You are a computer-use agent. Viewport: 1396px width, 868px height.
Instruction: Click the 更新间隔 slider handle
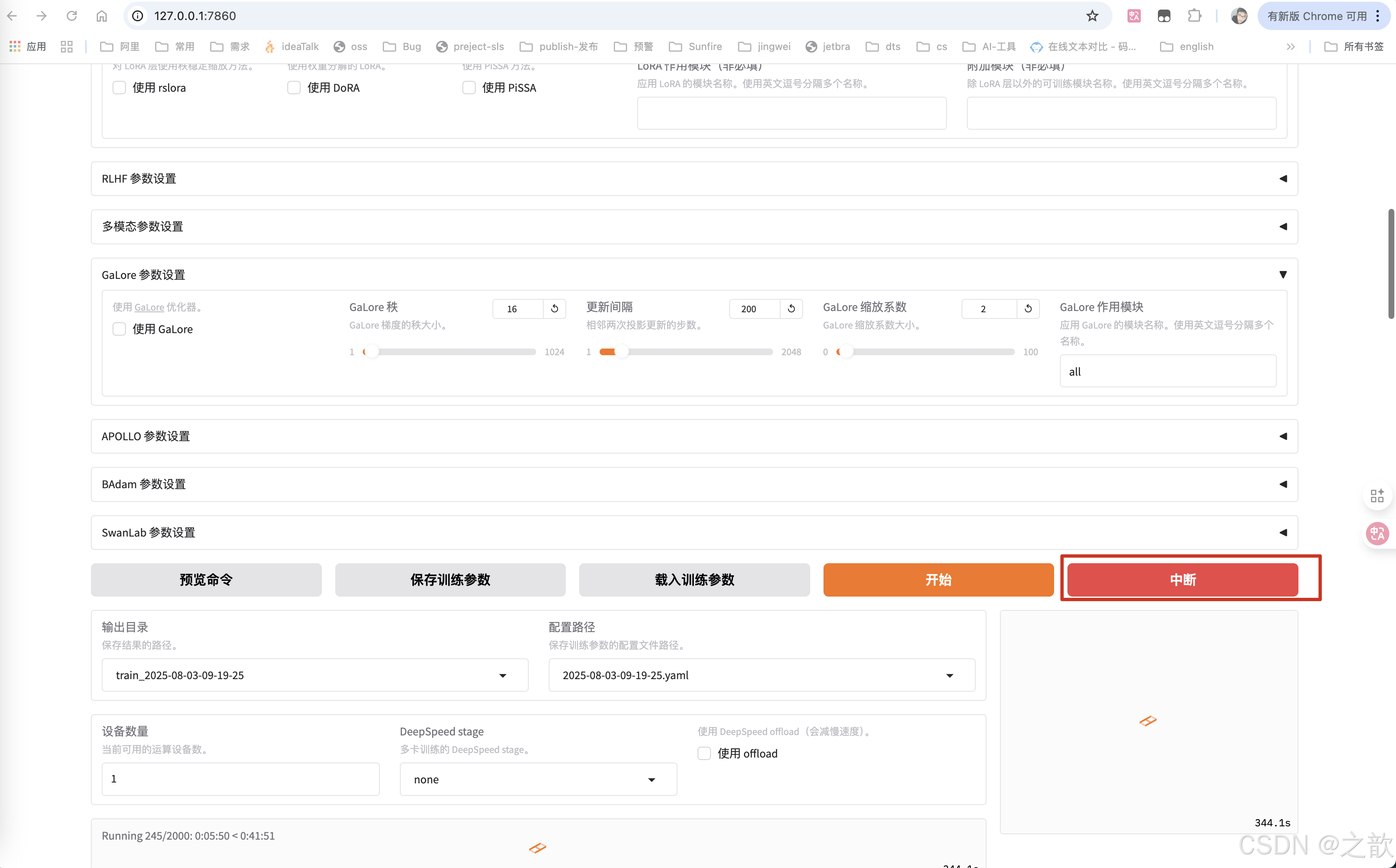[622, 352]
